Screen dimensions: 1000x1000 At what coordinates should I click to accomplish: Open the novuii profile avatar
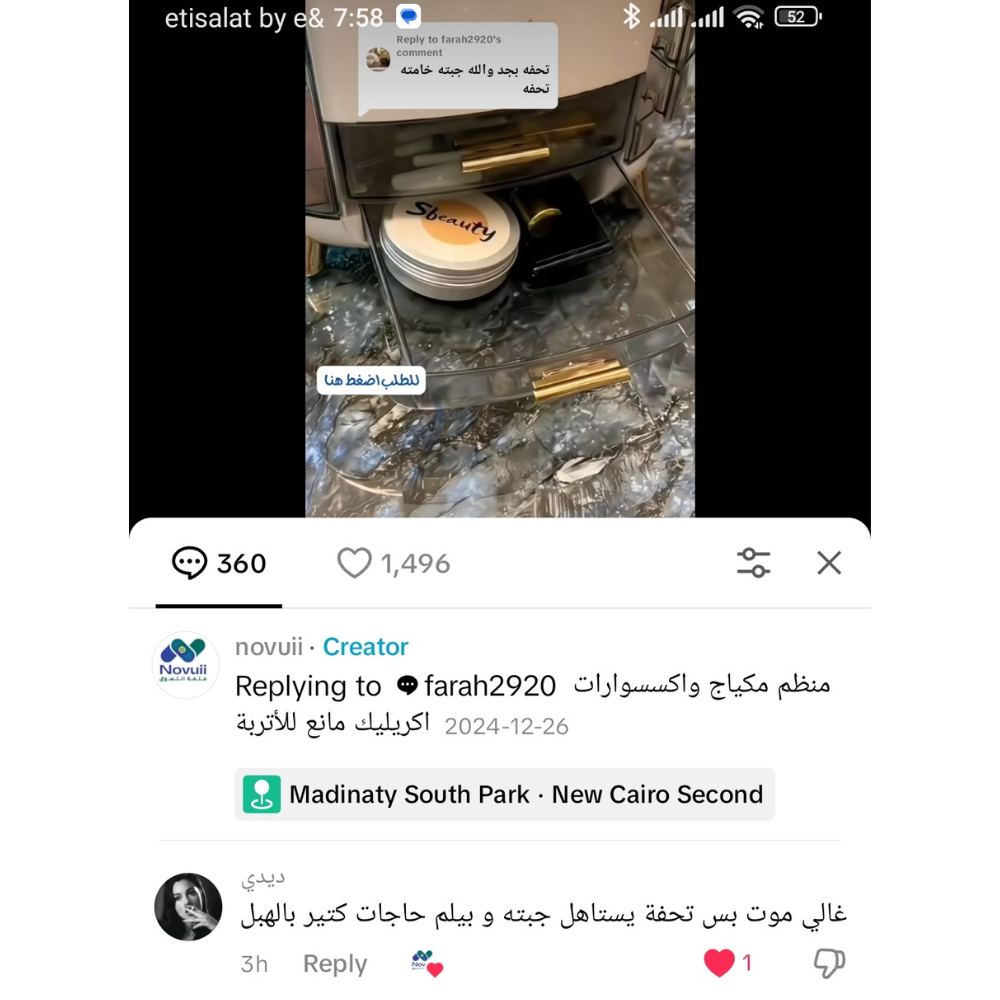coord(186,665)
